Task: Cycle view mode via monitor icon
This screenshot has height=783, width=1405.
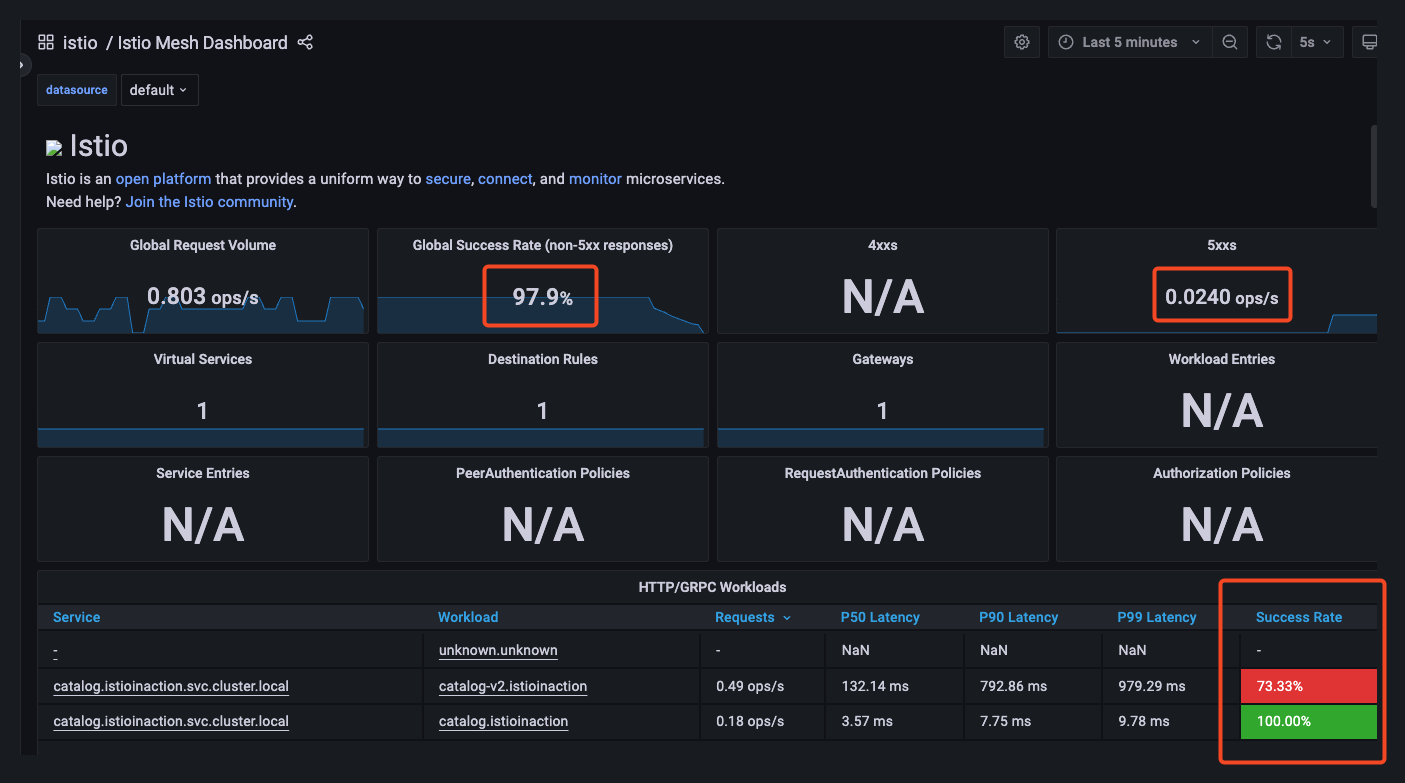Action: tap(1369, 42)
